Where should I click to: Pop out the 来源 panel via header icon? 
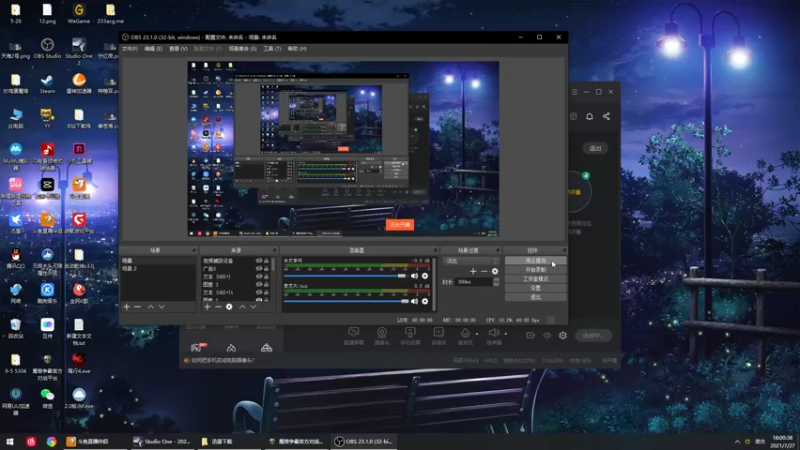pyautogui.click(x=274, y=251)
